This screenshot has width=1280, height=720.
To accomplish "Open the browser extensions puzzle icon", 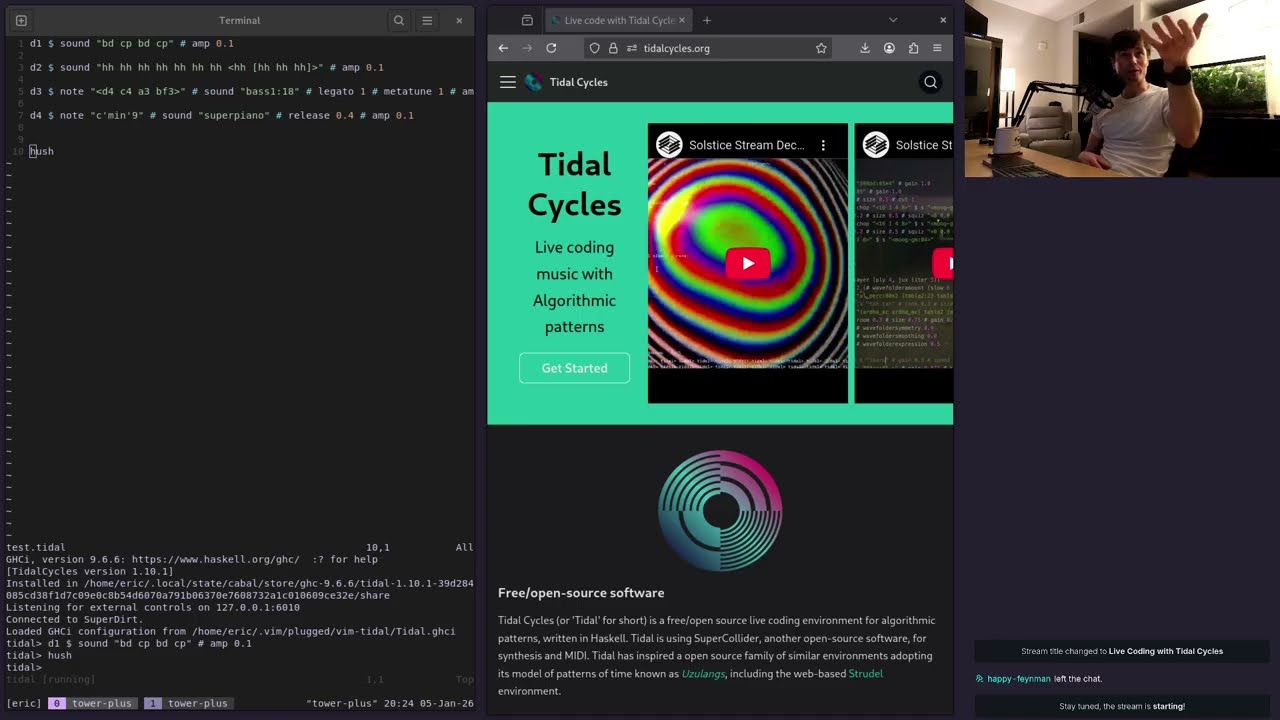I will point(913,48).
